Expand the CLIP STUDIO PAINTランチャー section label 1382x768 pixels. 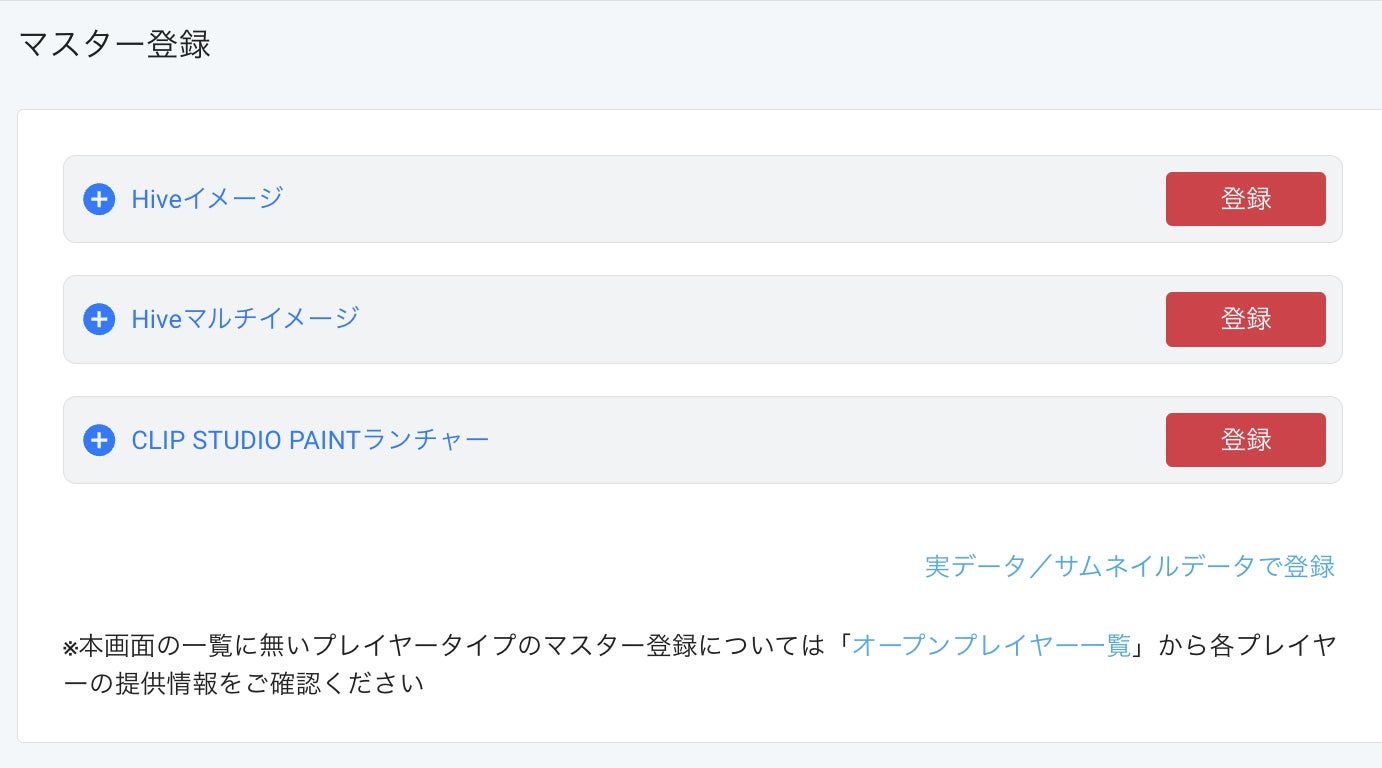(310, 440)
